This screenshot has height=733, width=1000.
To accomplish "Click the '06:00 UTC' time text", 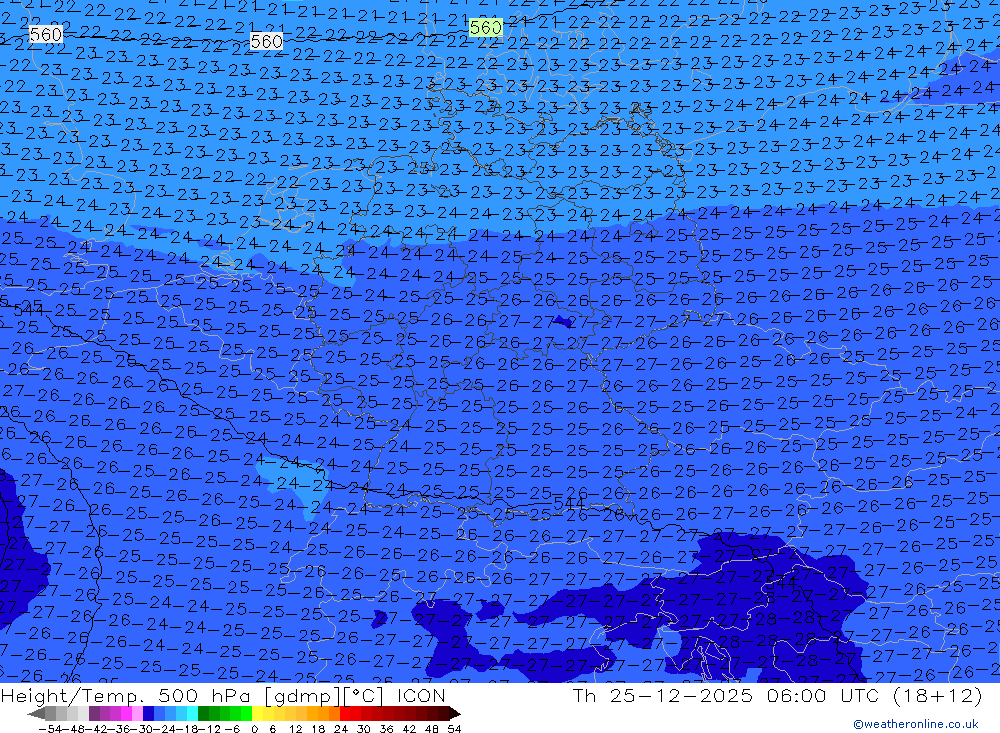I will pos(823,695).
